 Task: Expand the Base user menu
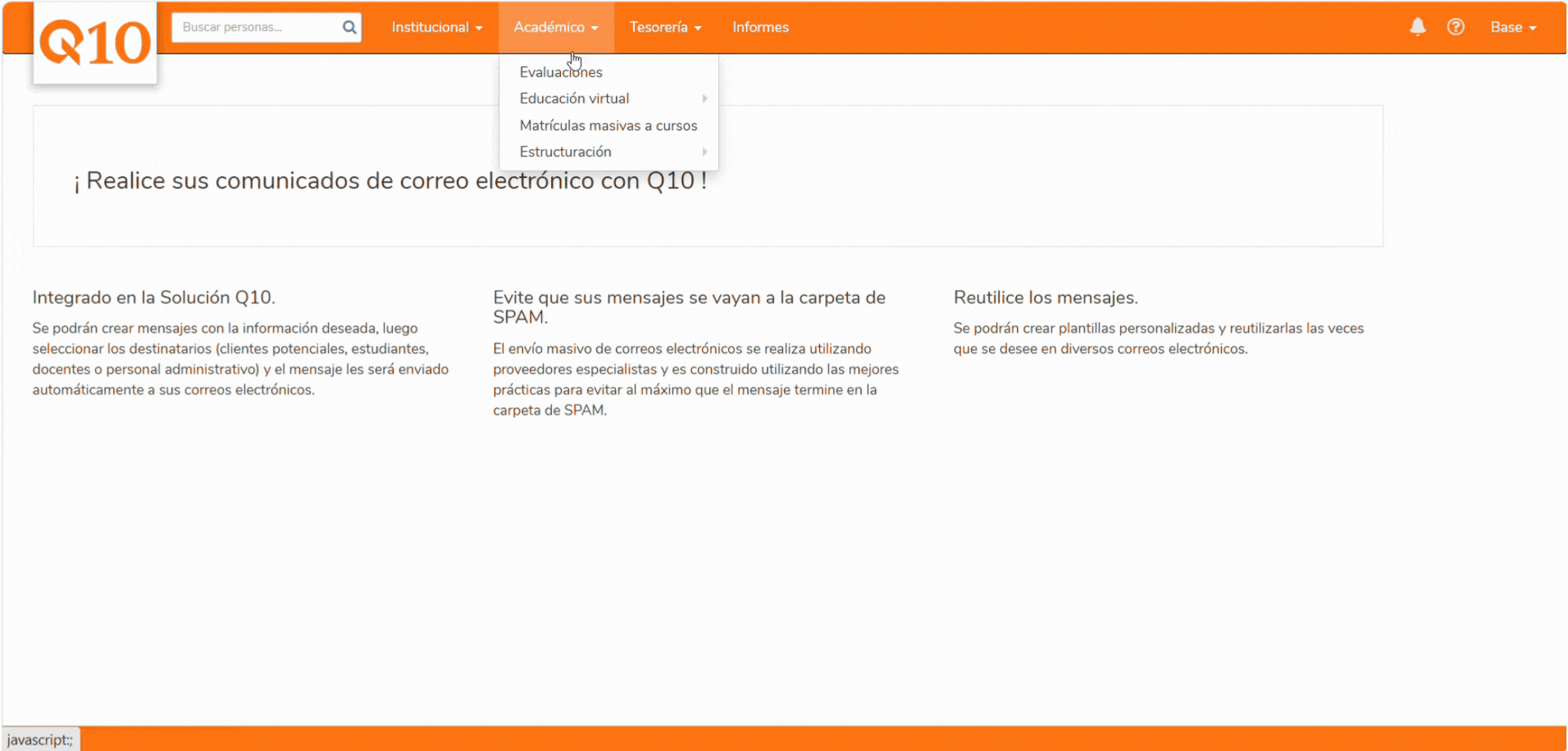[1513, 27]
